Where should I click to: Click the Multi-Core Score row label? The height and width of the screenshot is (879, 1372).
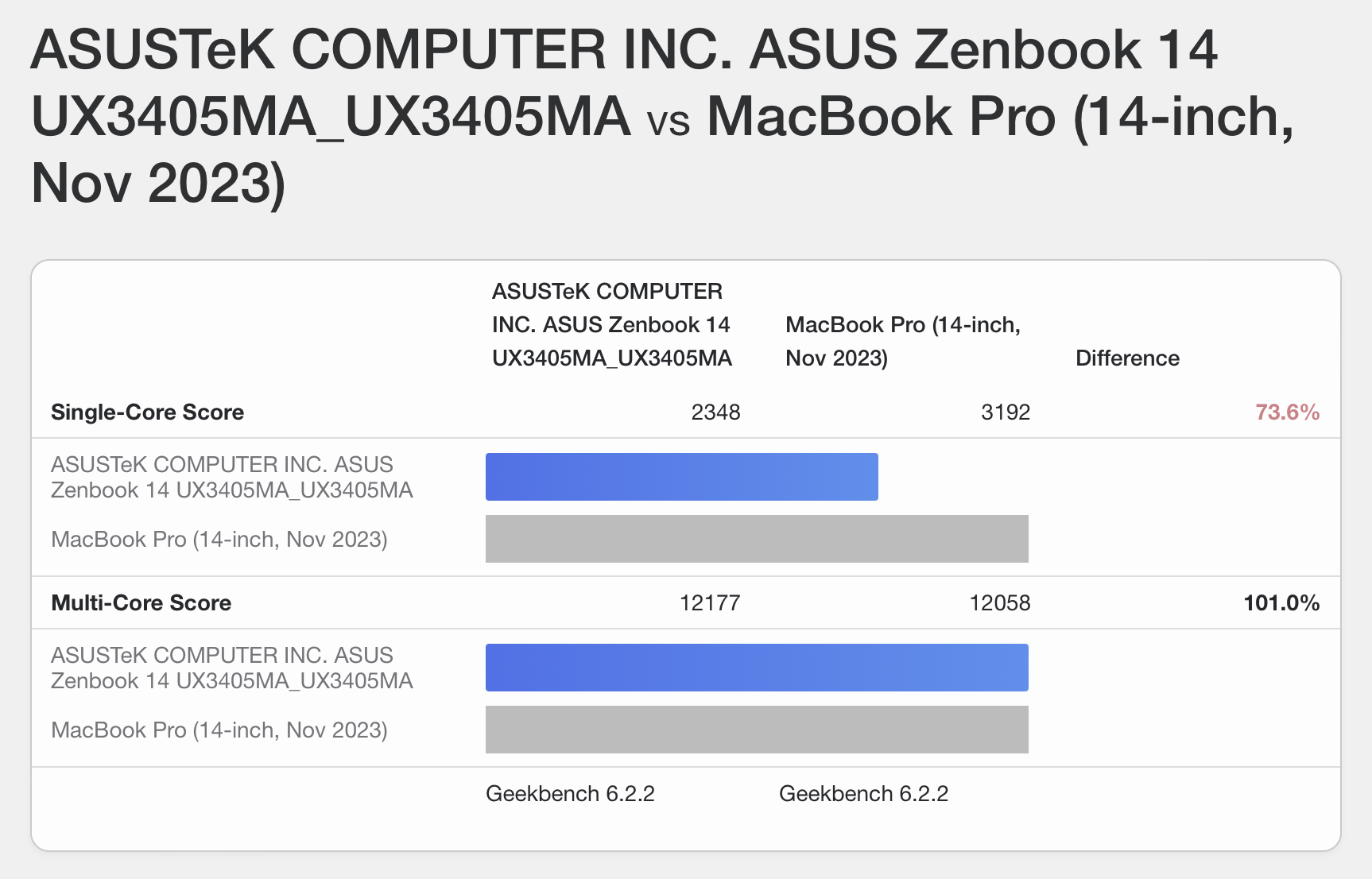(141, 603)
